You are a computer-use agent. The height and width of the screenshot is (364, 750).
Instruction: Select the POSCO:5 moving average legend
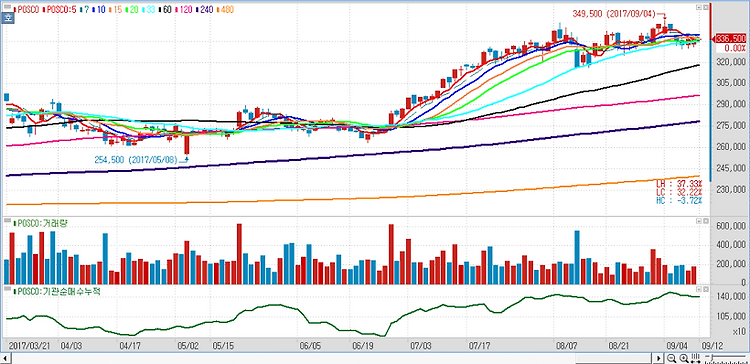point(59,10)
